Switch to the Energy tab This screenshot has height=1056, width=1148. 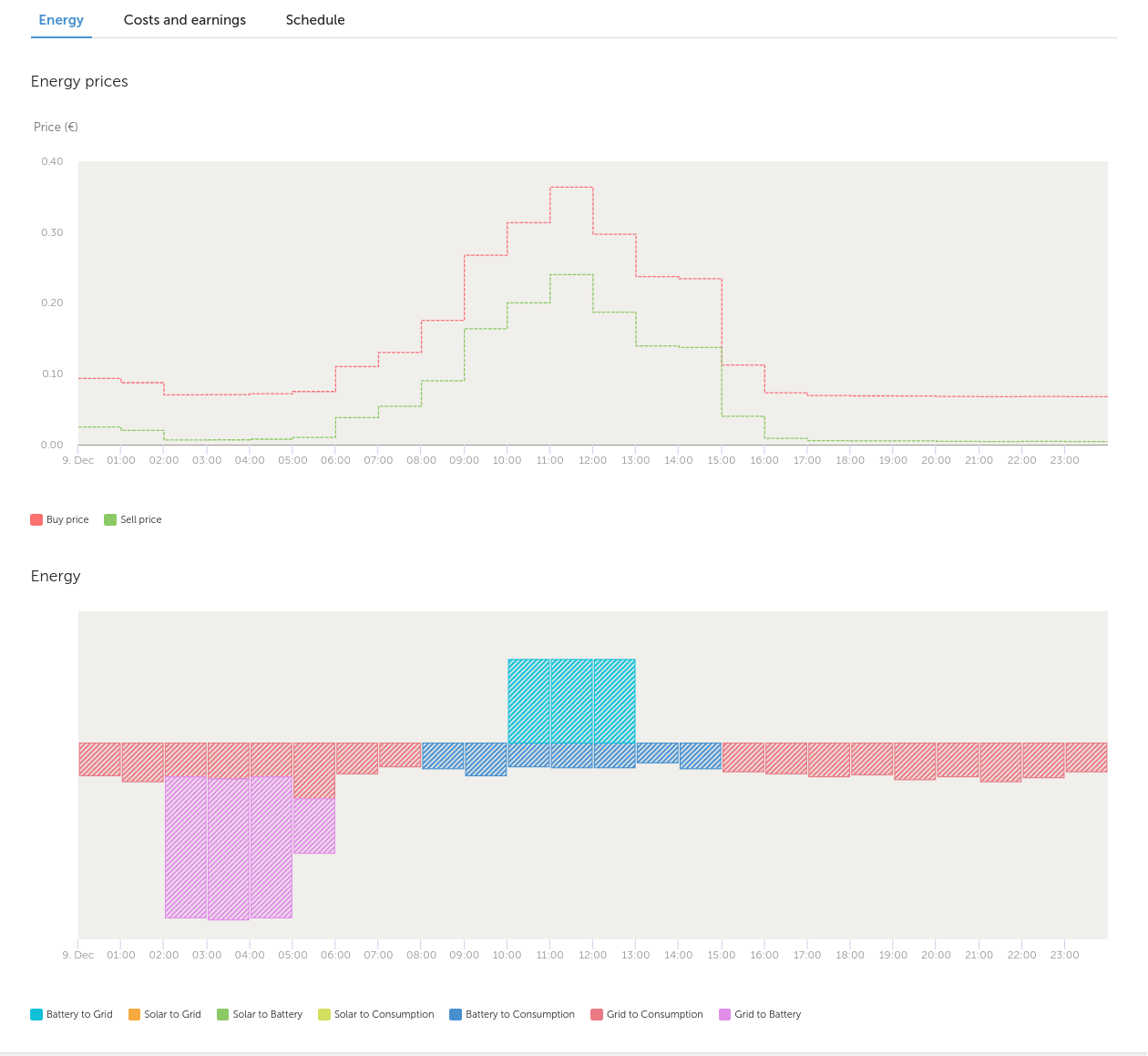(x=61, y=20)
